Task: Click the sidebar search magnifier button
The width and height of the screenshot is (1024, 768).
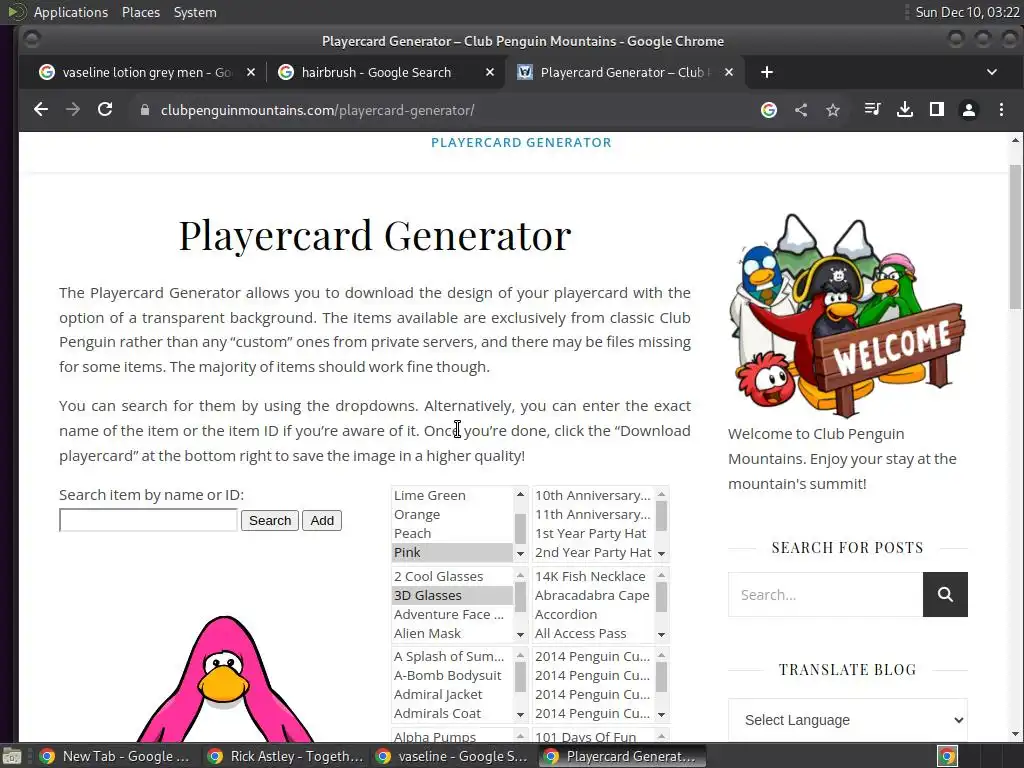Action: 945,594
